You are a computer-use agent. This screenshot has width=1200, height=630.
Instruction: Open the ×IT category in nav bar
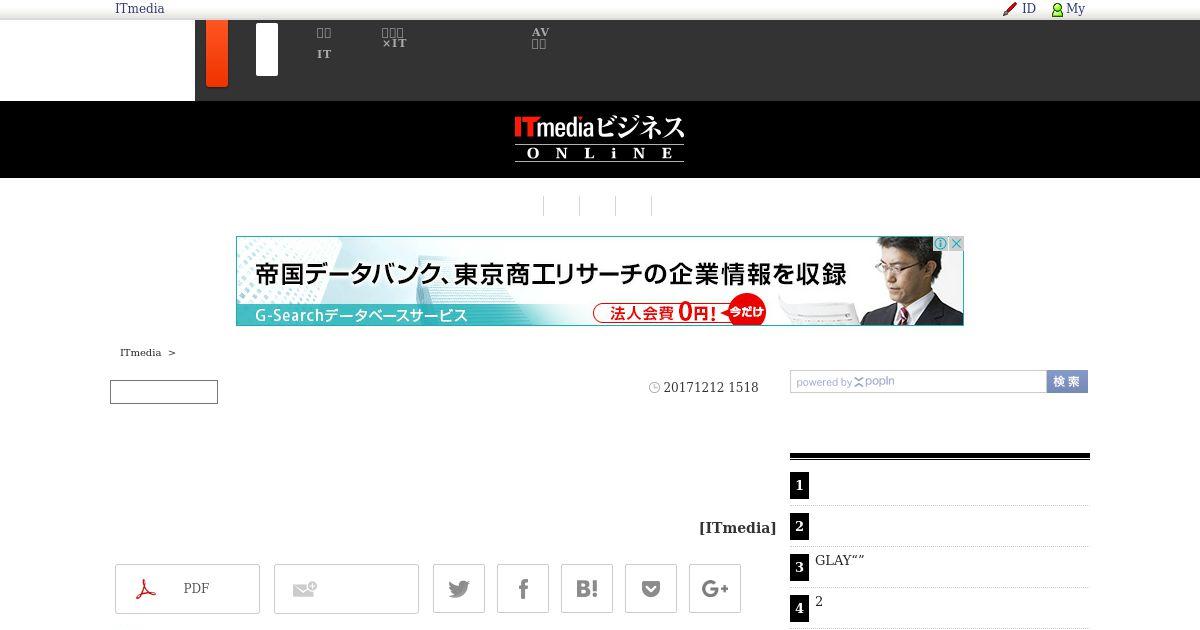394,38
